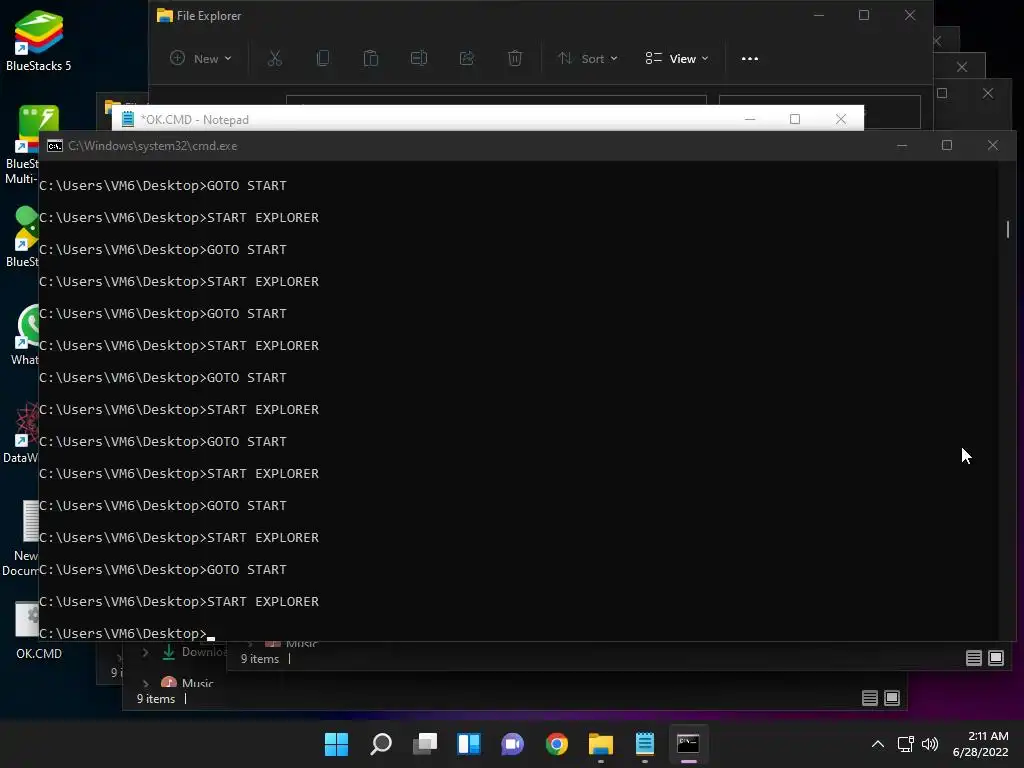Click the Paste clipboard icon in File Explorer
The width and height of the screenshot is (1024, 768).
[371, 59]
